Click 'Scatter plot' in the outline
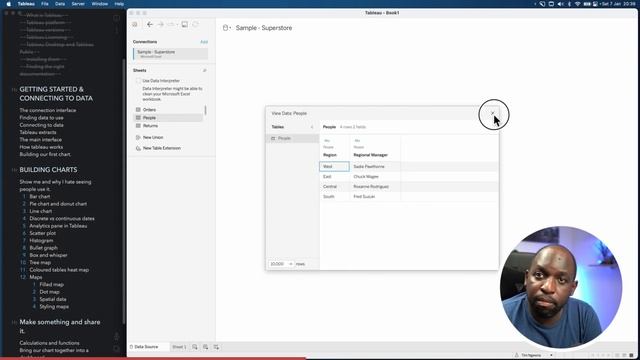Screen dimensions: 640x360 (42, 233)
